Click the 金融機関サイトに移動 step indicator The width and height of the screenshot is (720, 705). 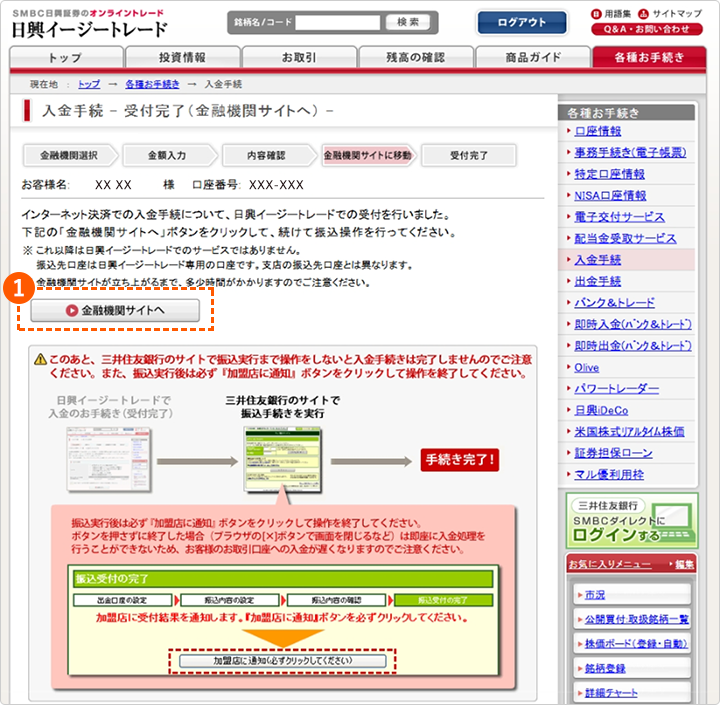pyautogui.click(x=367, y=156)
